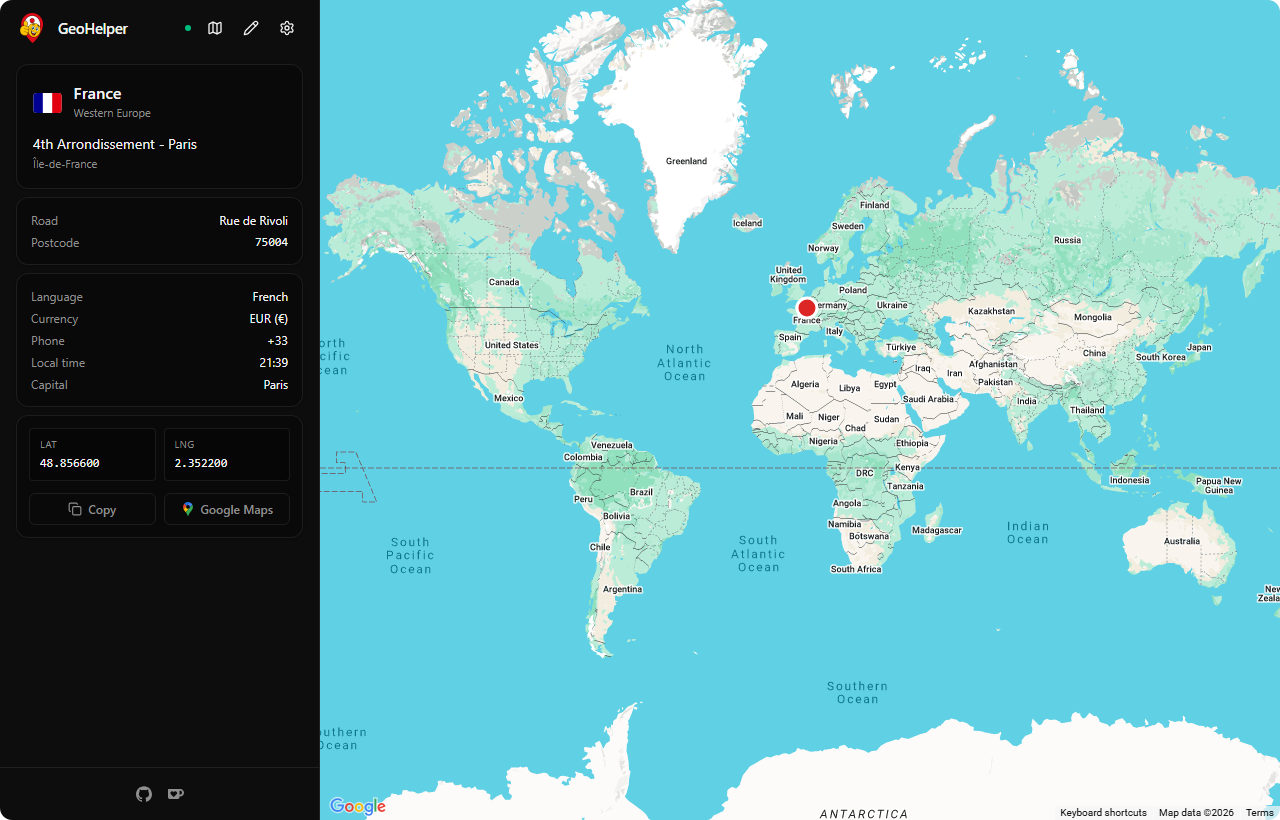The image size is (1280, 820).
Task: Open Keyboard shortcuts link on map
Action: (1103, 813)
